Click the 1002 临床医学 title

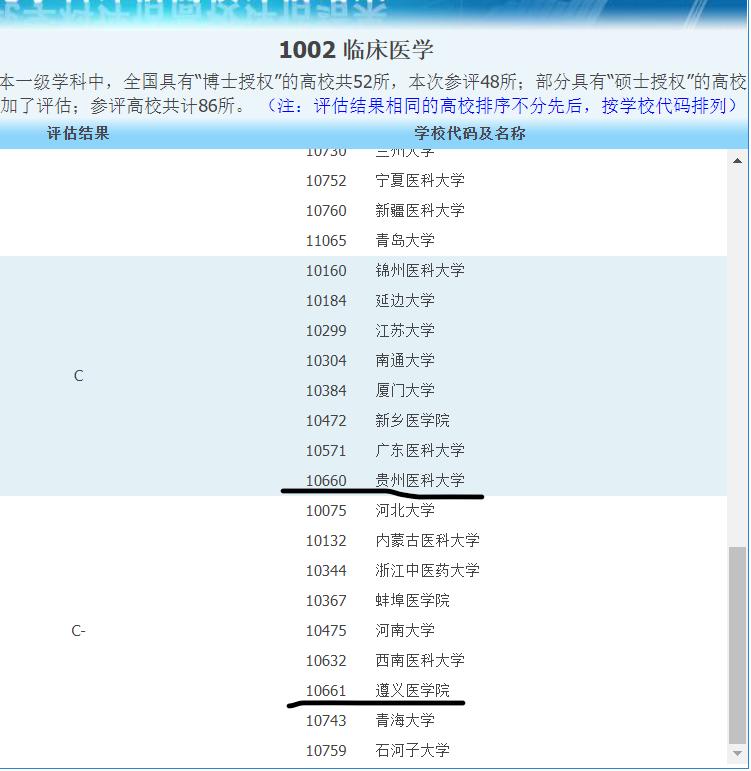click(356, 50)
